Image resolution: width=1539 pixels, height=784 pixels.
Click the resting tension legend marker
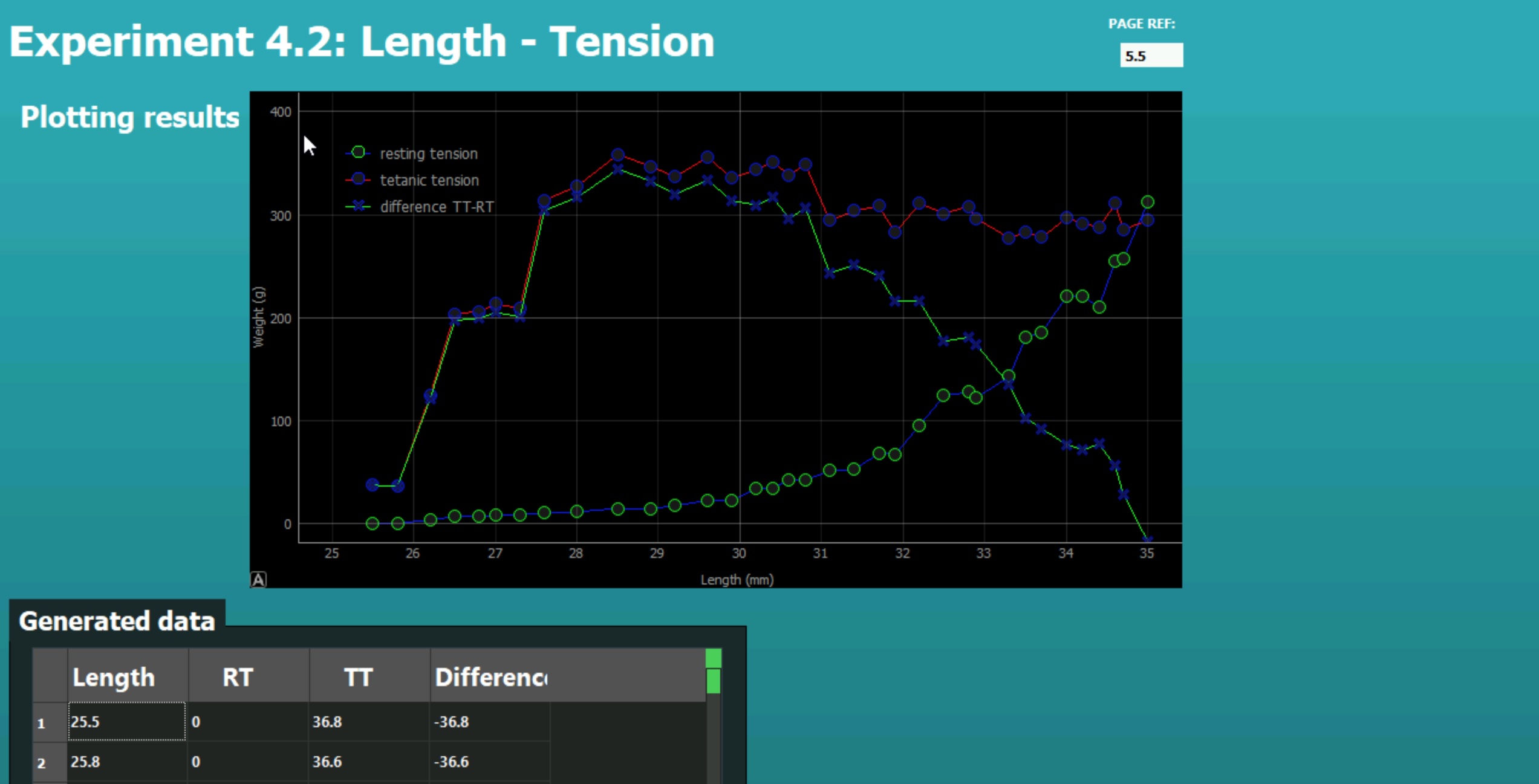coord(358,153)
